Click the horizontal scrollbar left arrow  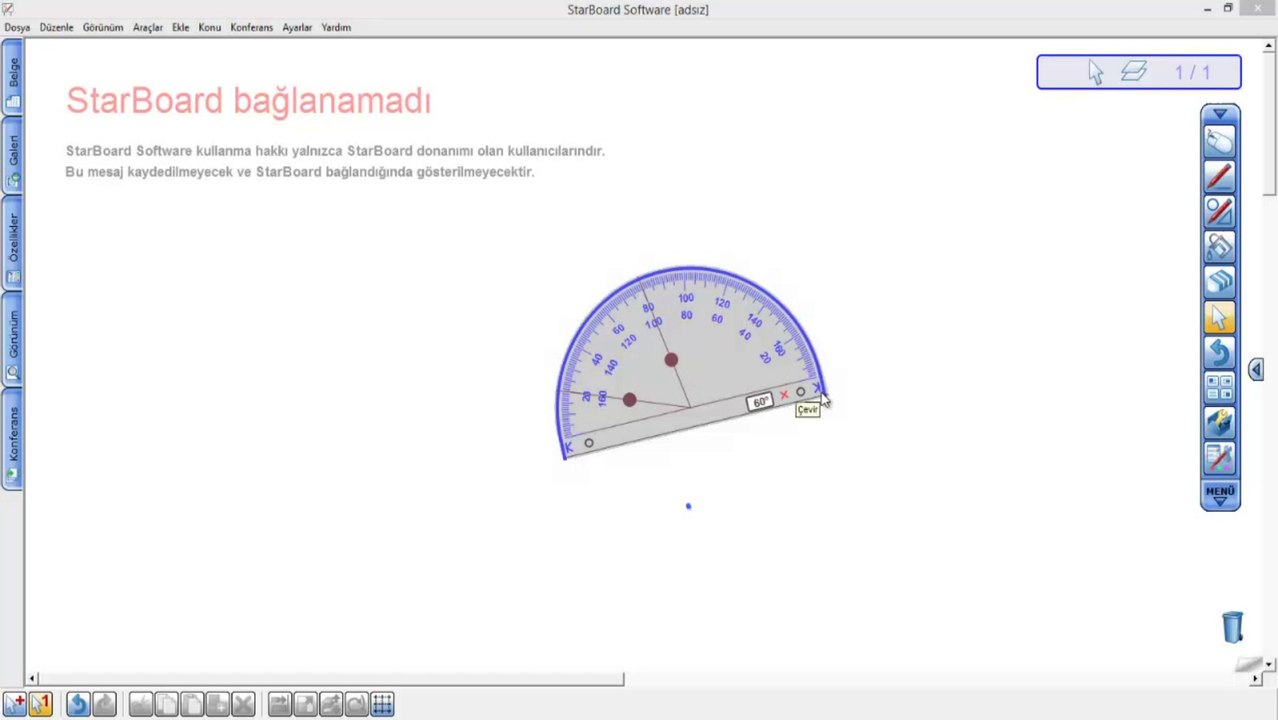pyautogui.click(x=32, y=679)
